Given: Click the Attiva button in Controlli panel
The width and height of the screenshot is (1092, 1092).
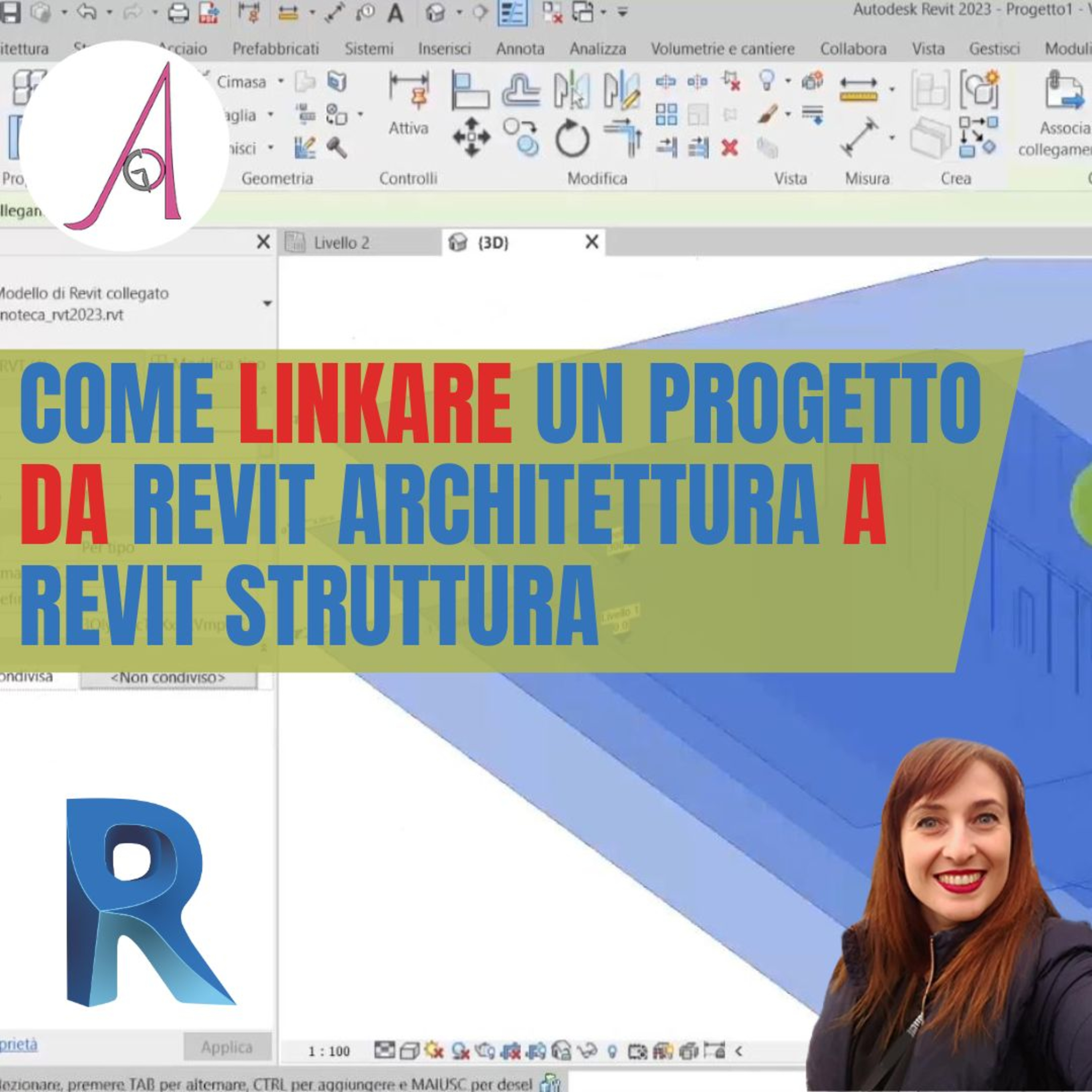Looking at the screenshot, I should coord(408,104).
